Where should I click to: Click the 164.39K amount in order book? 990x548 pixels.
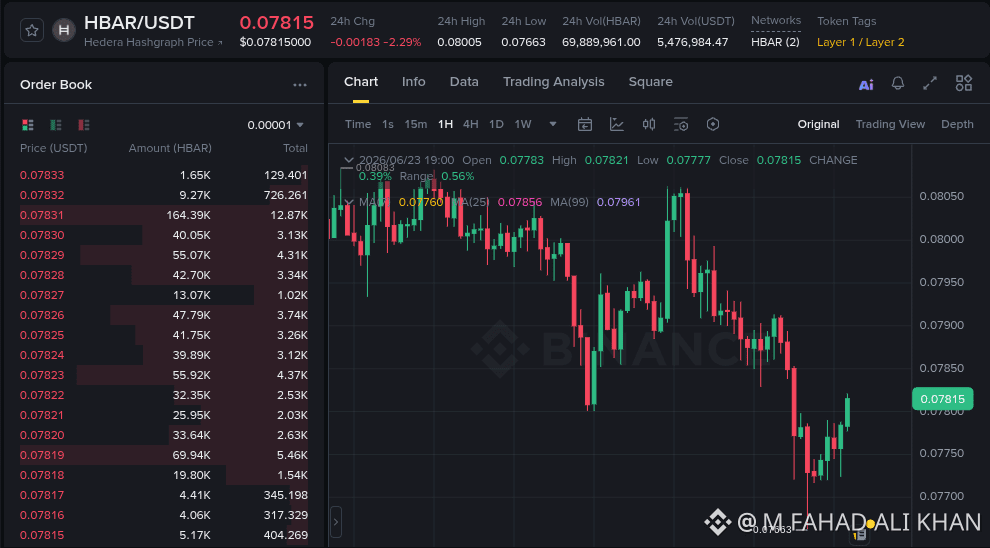(188, 215)
